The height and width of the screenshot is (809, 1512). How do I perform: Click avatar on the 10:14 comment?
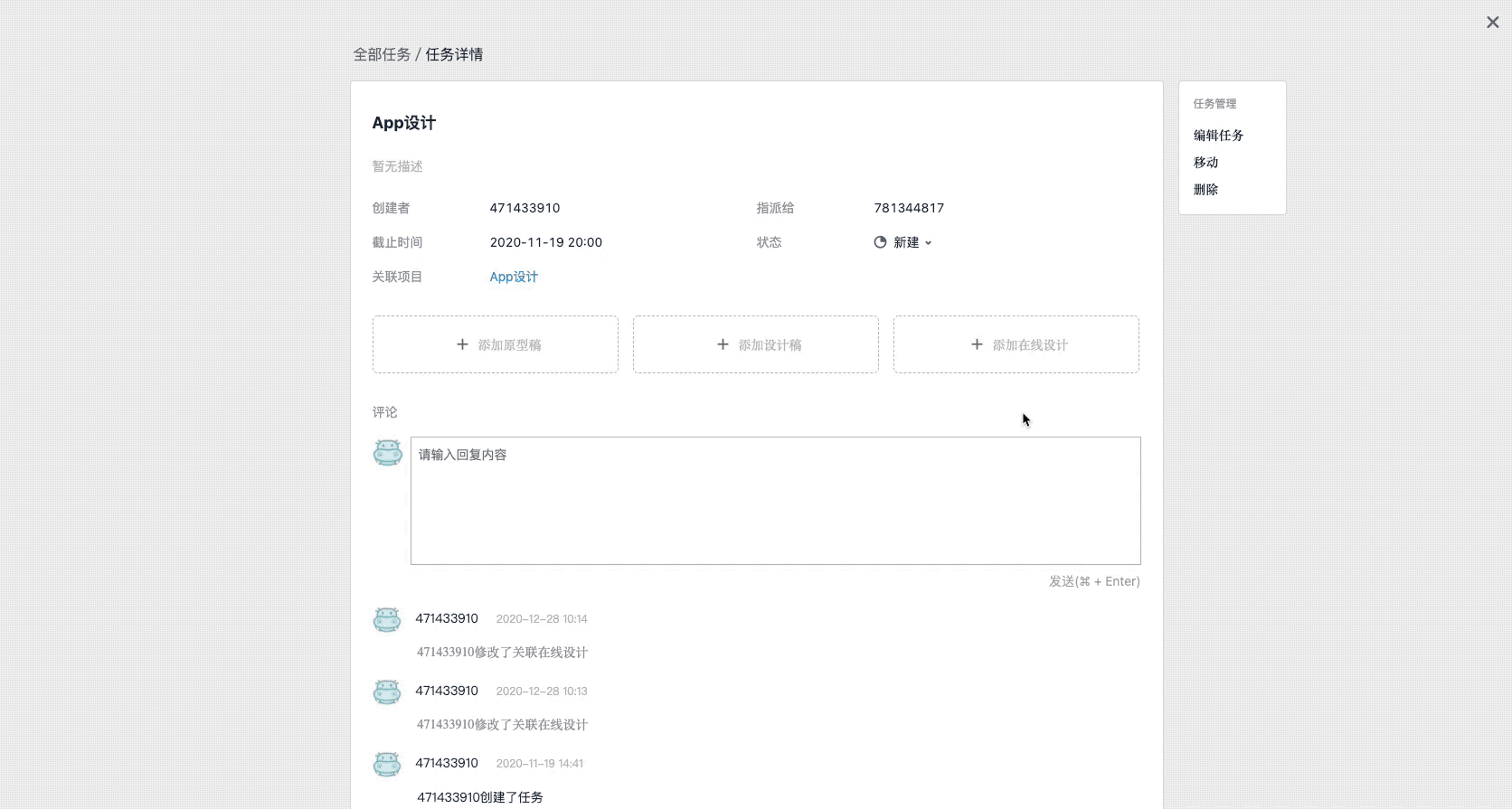(x=387, y=619)
